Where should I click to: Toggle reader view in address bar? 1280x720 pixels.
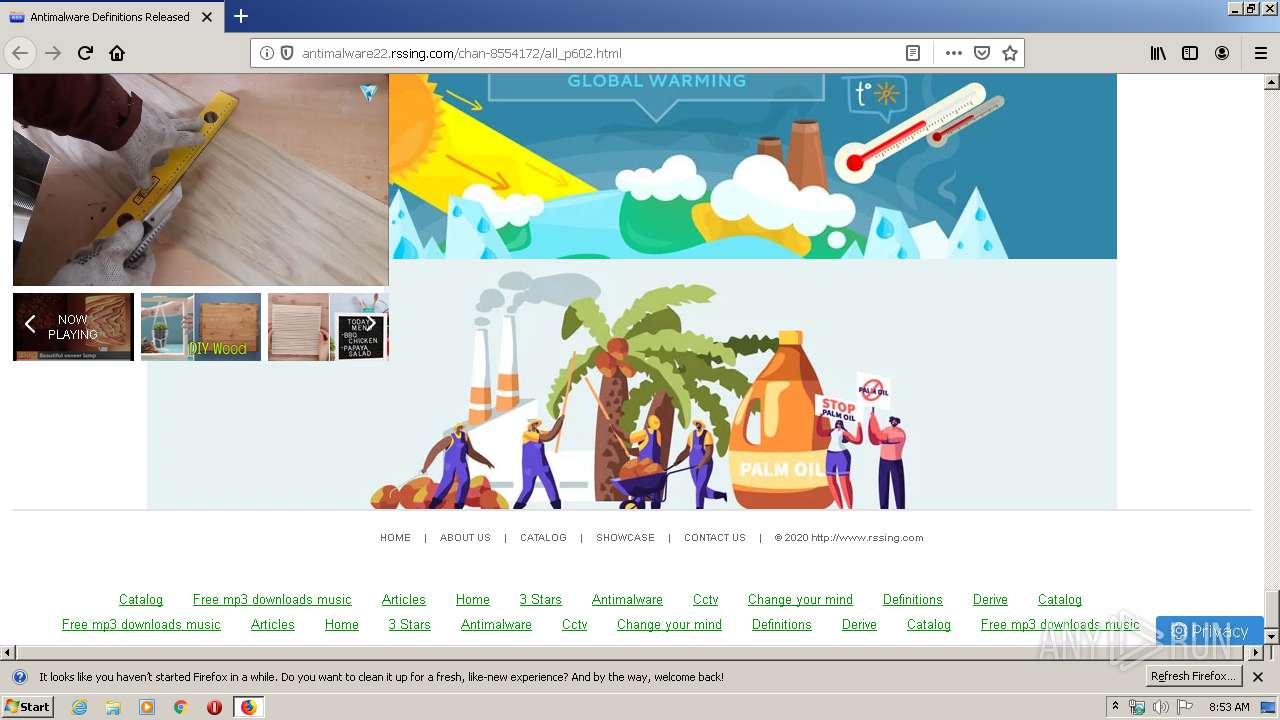click(913, 53)
